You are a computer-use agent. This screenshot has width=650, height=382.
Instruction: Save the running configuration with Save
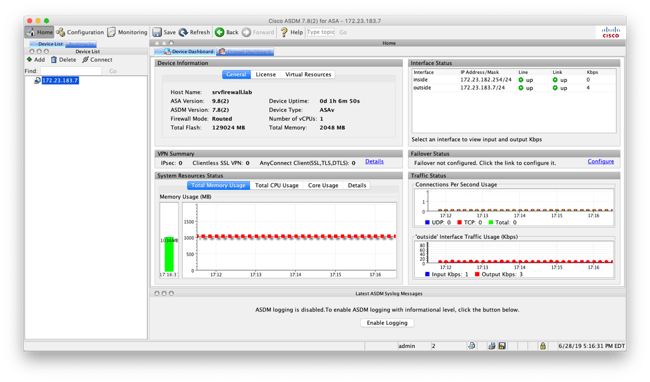tap(164, 32)
